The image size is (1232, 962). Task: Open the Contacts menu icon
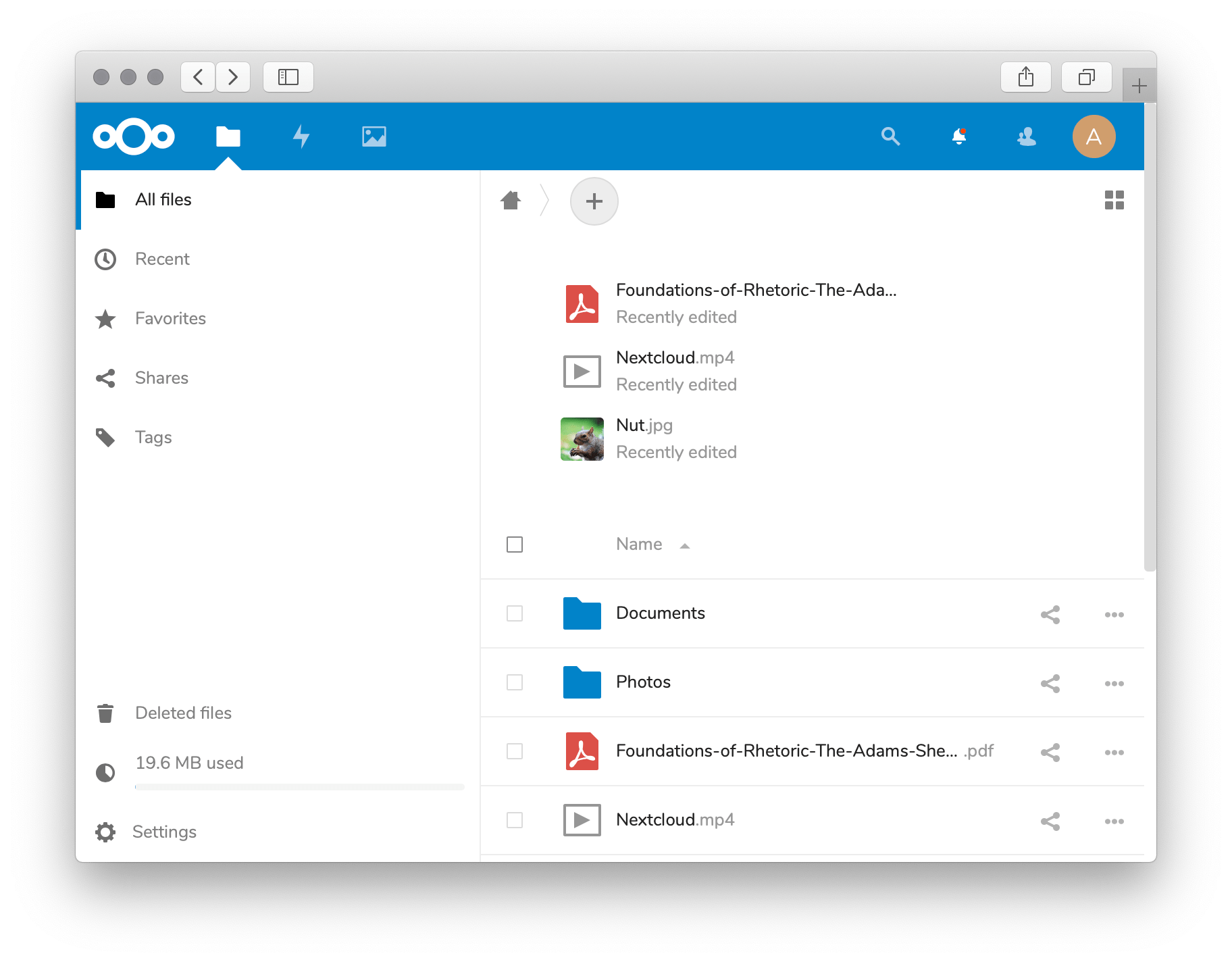pos(1026,136)
